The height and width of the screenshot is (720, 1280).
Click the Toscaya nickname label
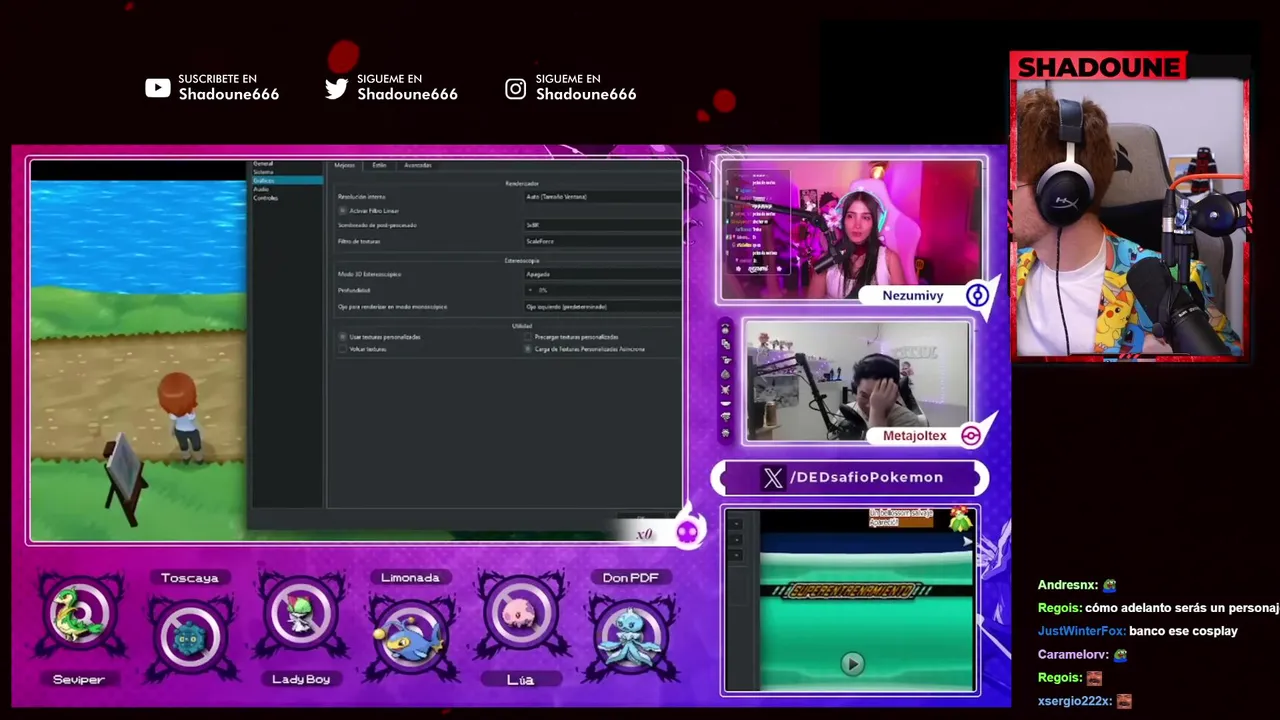pyautogui.click(x=189, y=578)
